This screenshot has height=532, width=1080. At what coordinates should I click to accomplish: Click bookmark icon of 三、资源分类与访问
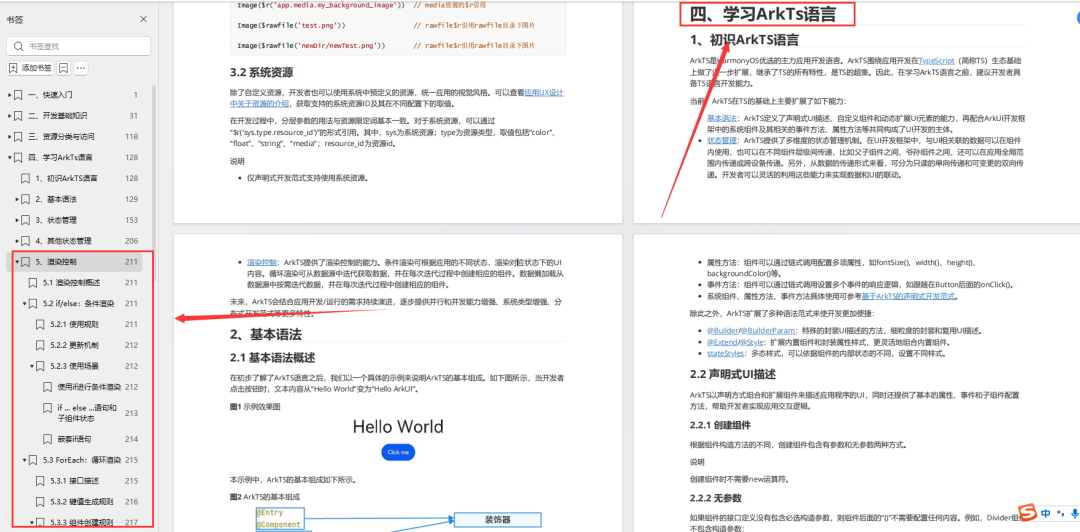click(19, 136)
